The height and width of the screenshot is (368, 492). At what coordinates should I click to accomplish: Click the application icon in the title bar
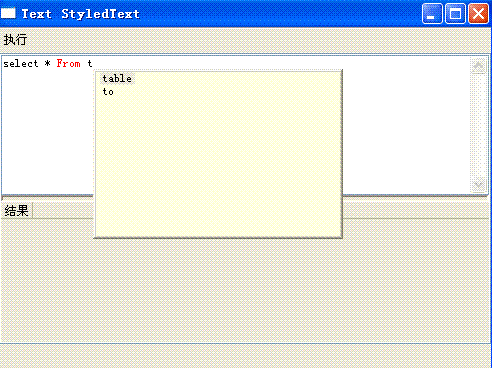8,13
